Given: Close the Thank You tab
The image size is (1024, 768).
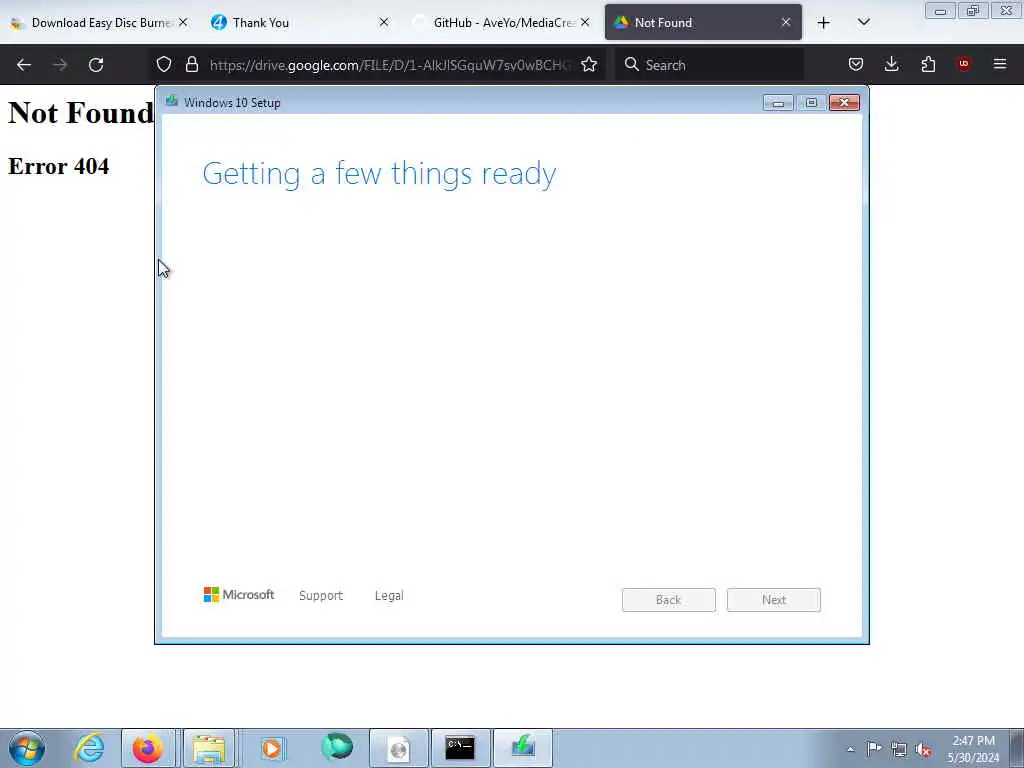Looking at the screenshot, I should tap(384, 23).
